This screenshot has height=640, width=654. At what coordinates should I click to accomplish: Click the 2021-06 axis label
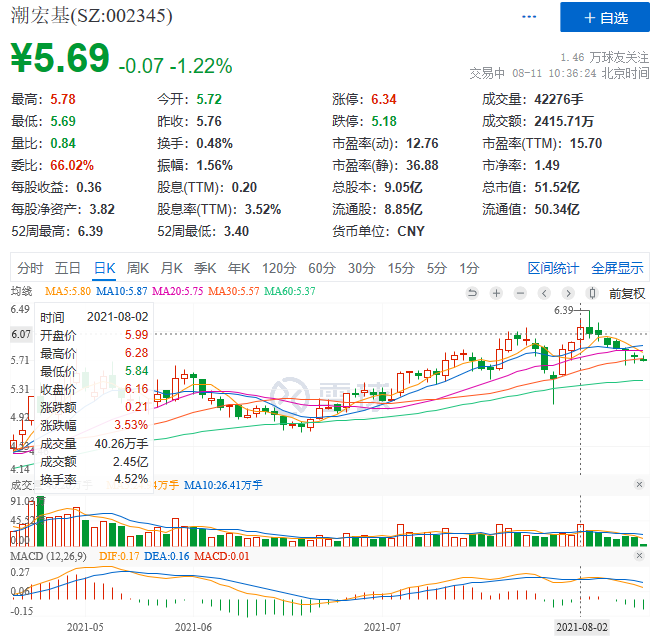click(193, 627)
